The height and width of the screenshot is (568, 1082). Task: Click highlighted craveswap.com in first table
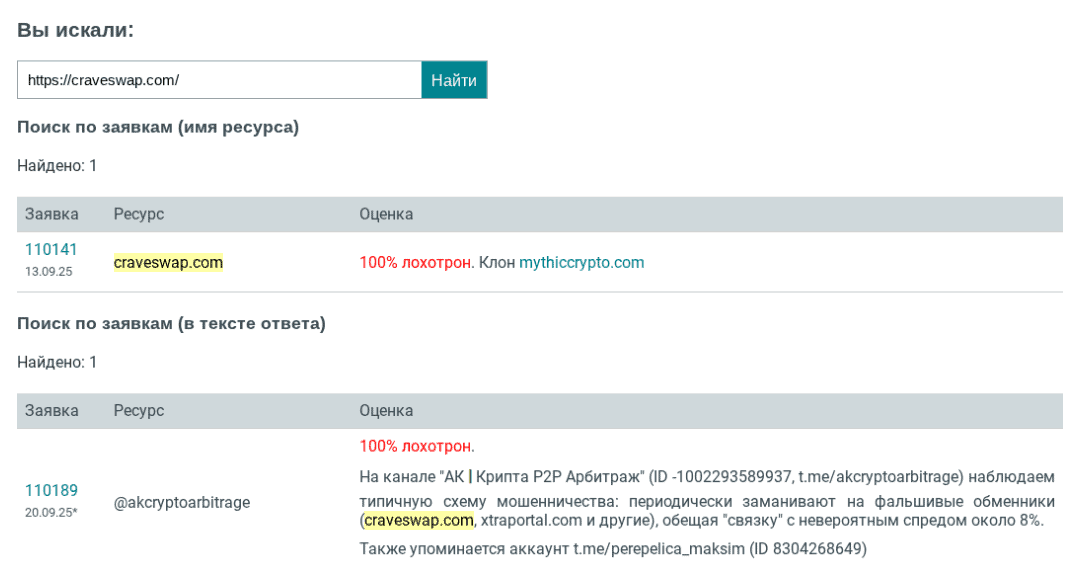pos(168,262)
